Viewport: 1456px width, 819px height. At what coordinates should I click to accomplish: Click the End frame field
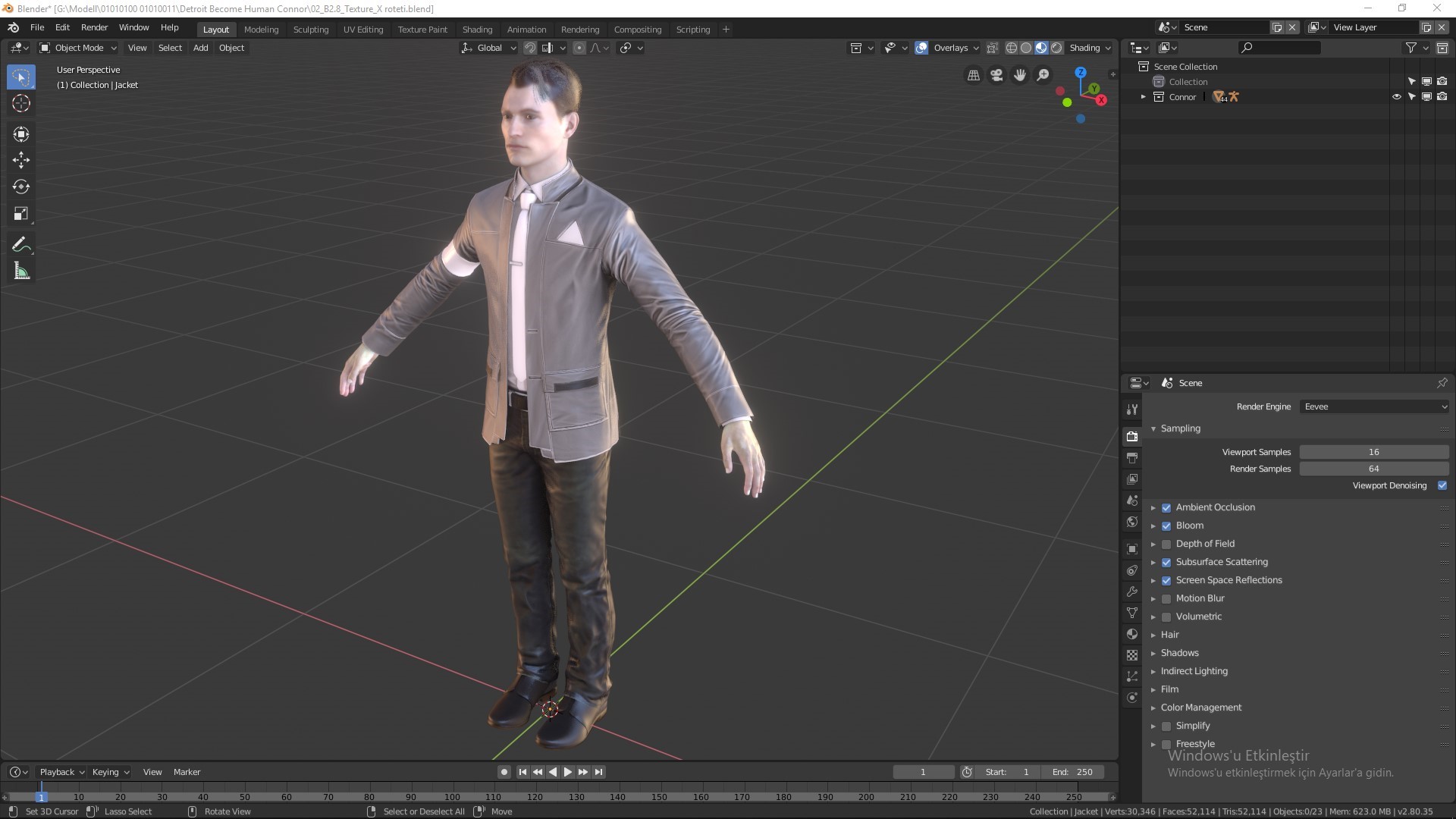click(1072, 772)
